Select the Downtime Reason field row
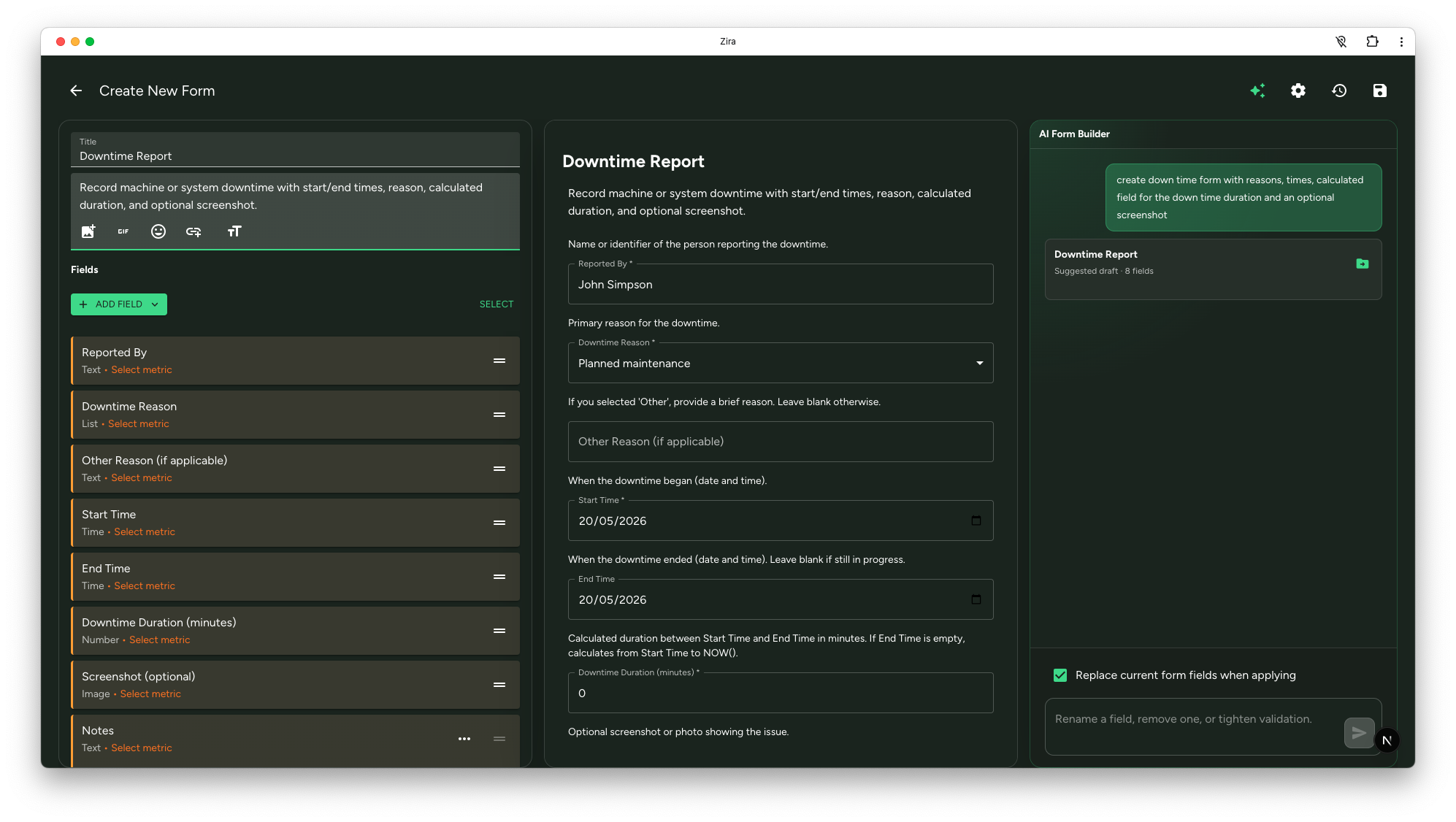 pos(295,415)
